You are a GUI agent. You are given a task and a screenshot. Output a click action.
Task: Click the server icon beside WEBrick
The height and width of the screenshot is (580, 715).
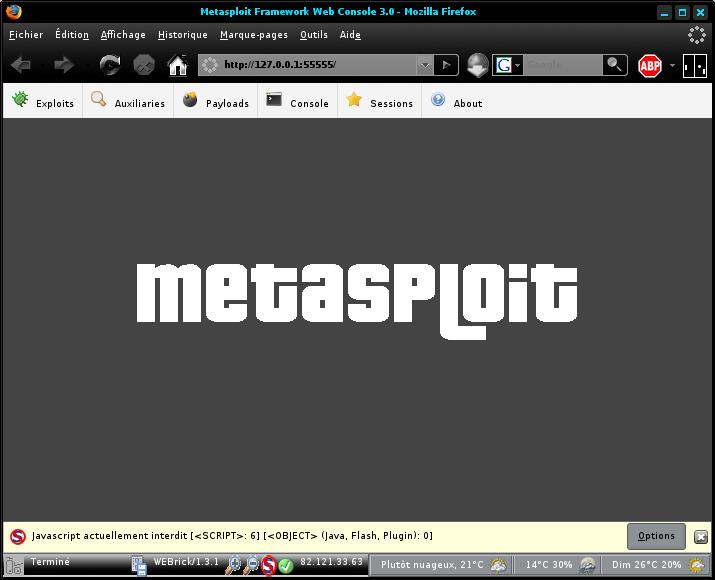coord(139,565)
